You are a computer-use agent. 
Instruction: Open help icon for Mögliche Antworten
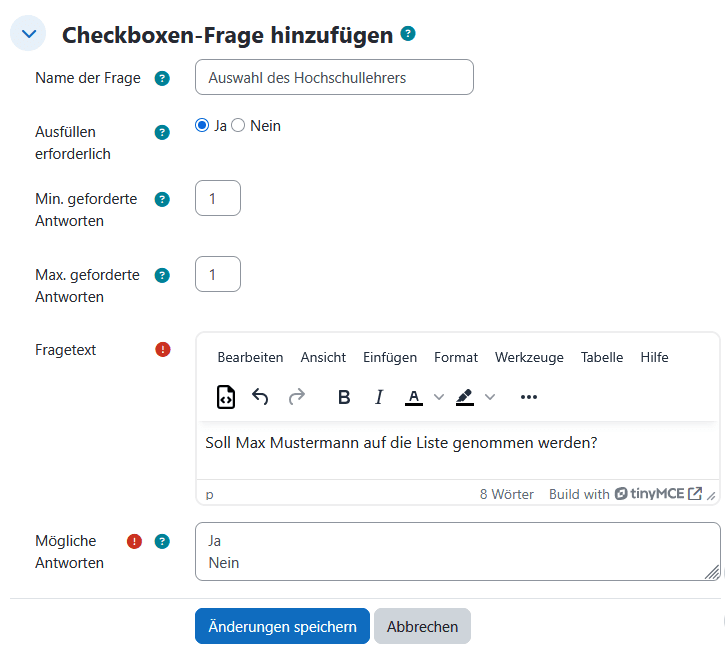[162, 541]
